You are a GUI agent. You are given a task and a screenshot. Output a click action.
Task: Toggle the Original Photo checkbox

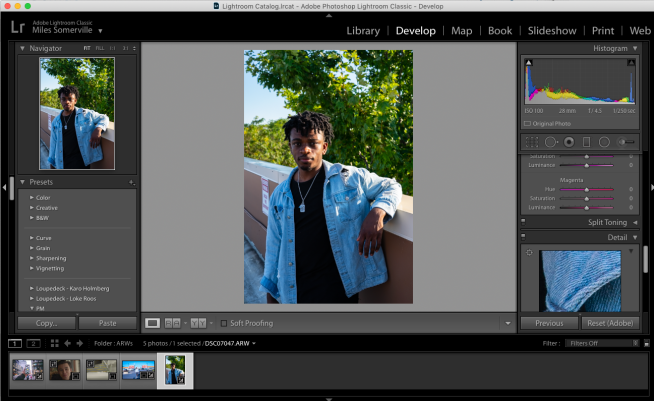pyautogui.click(x=527, y=123)
